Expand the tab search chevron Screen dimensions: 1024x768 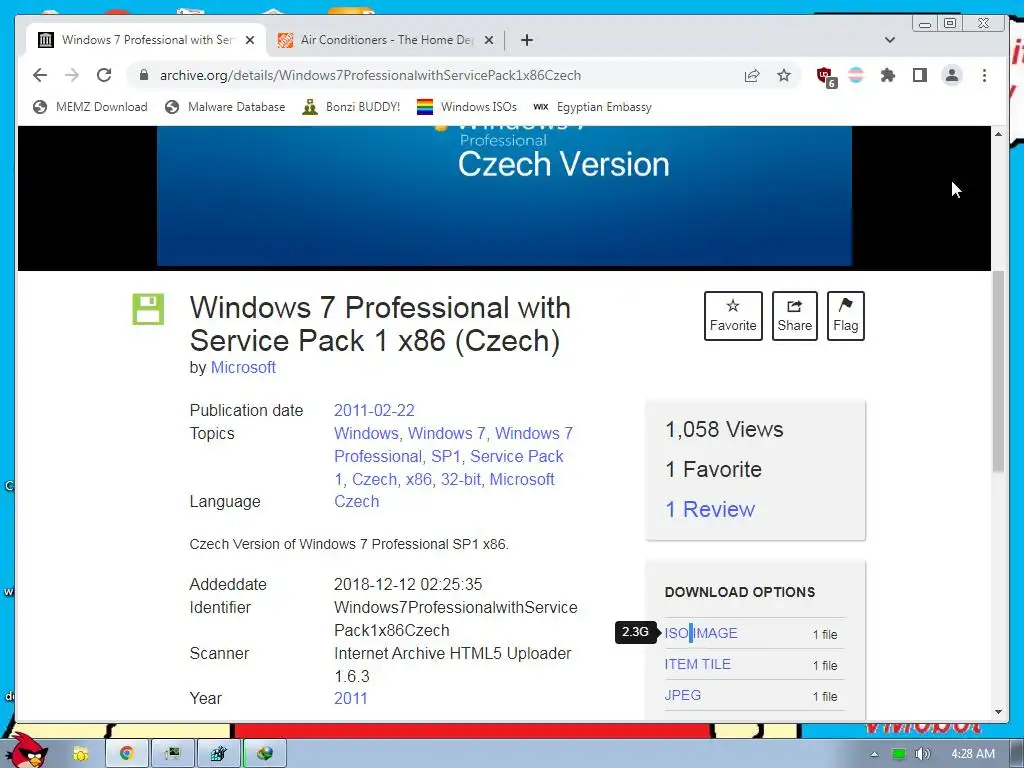tap(889, 40)
